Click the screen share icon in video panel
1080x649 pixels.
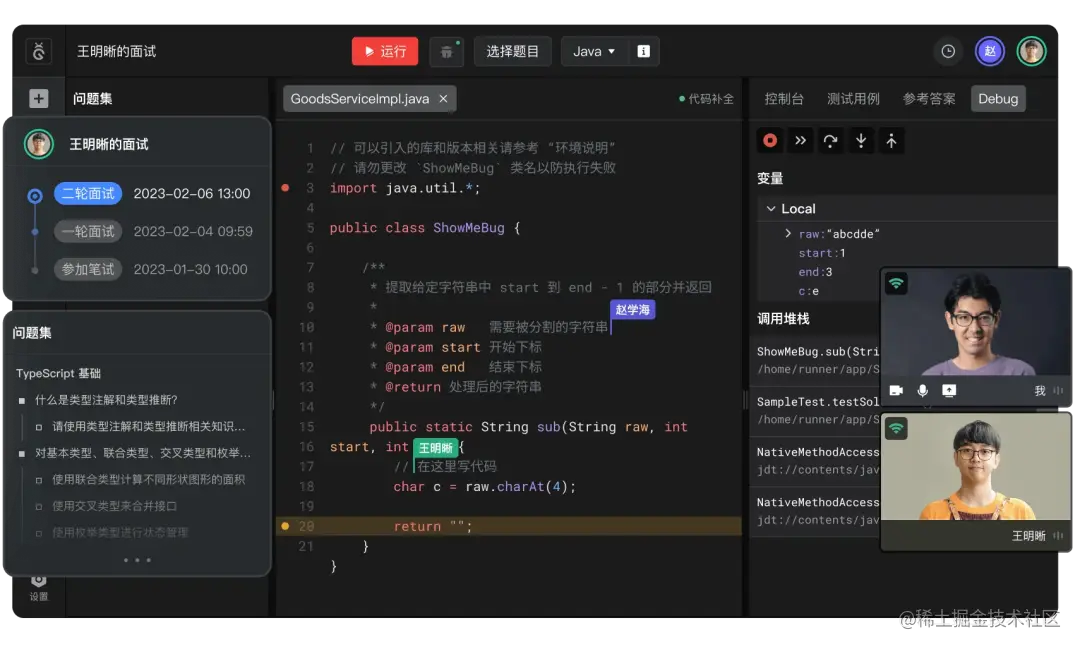(x=951, y=392)
